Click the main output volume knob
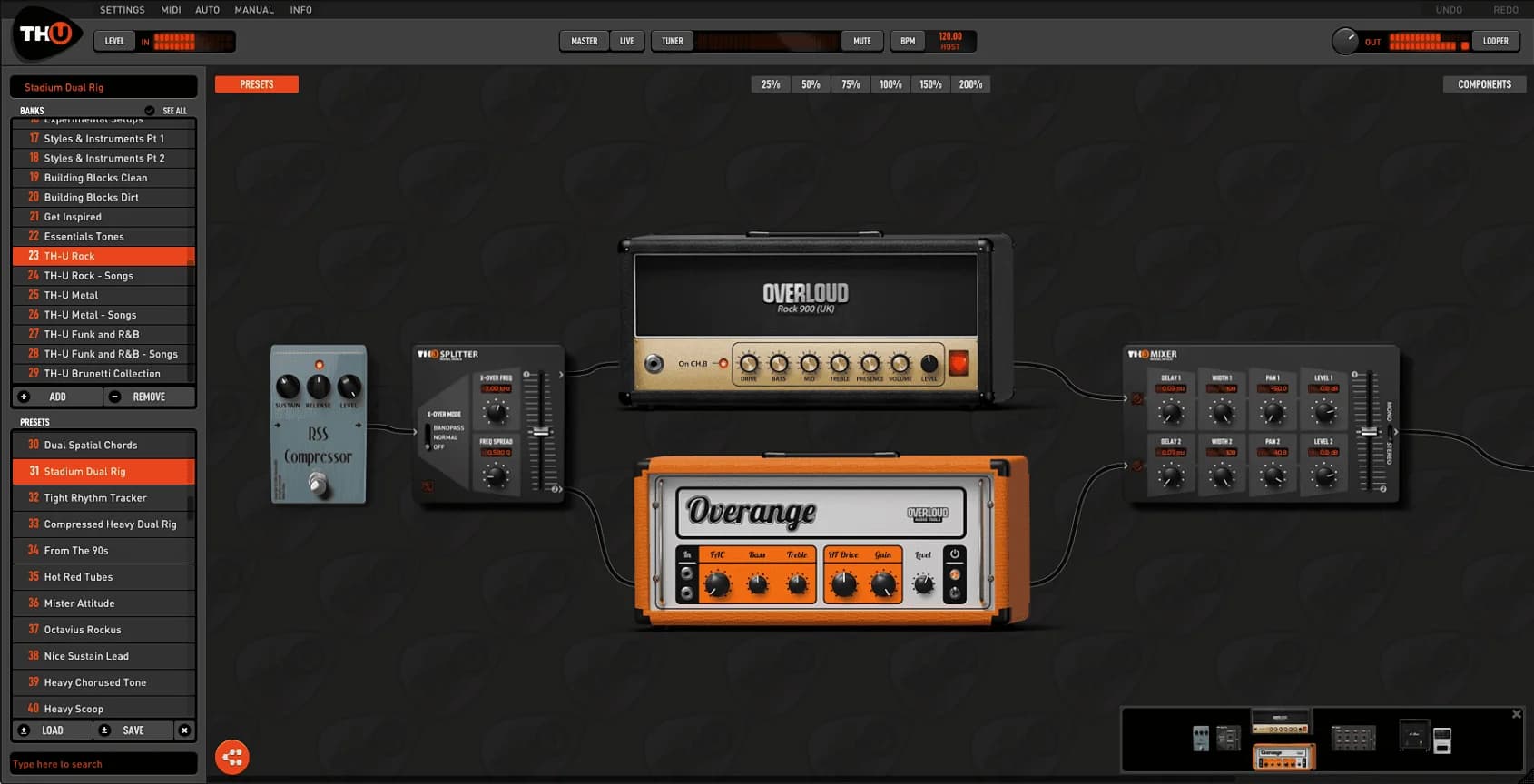 click(x=1345, y=41)
